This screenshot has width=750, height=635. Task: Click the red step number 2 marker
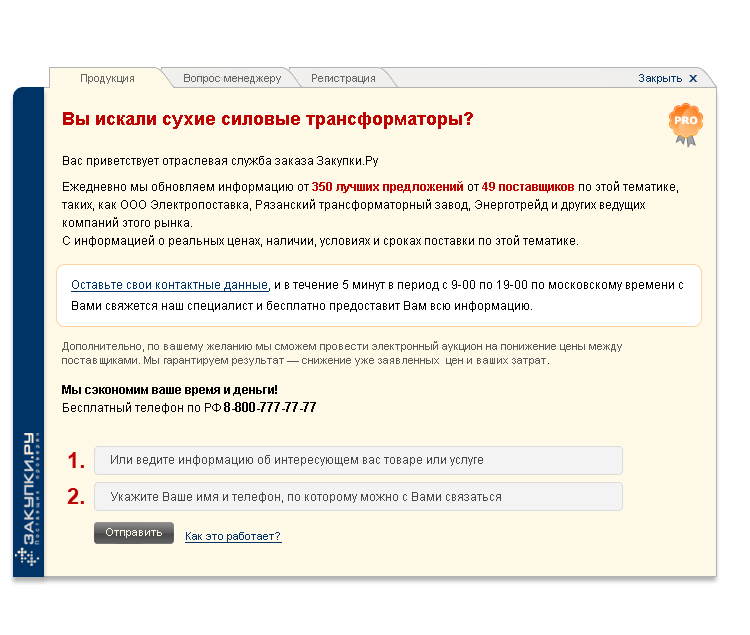(76, 497)
